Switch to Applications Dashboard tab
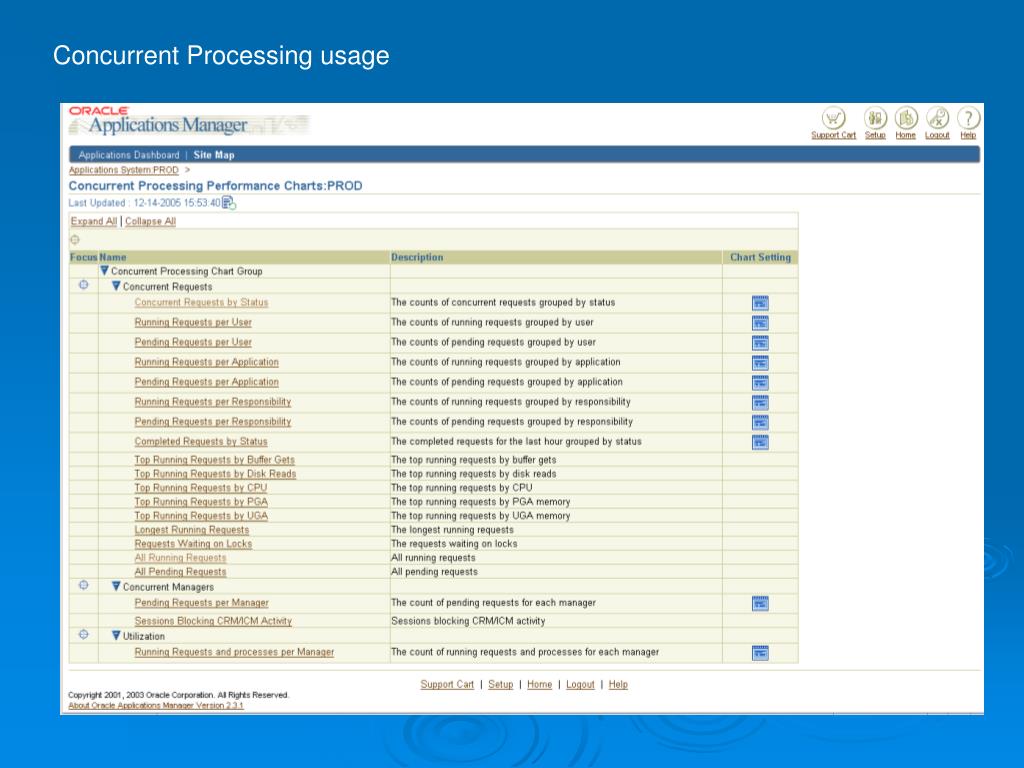1024x768 pixels. pos(129,155)
